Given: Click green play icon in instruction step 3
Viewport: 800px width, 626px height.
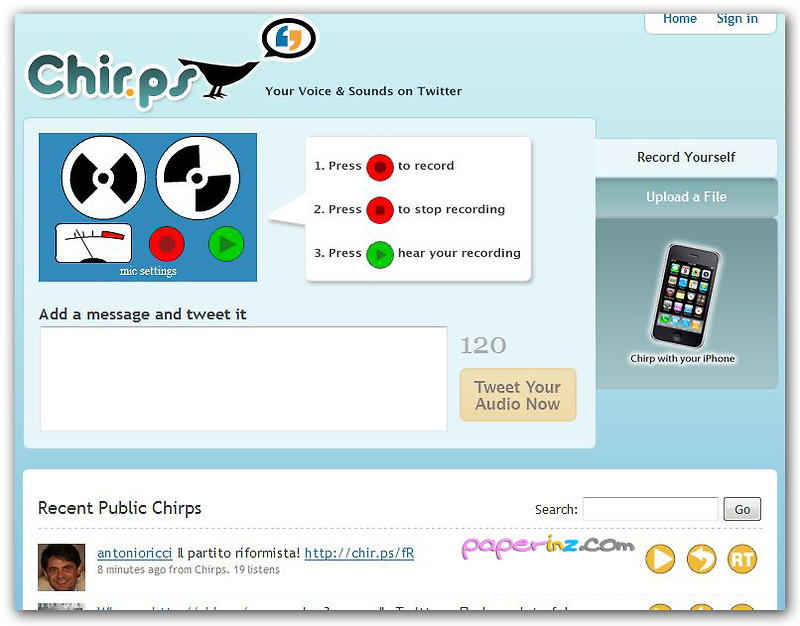Looking at the screenshot, I should (380, 254).
